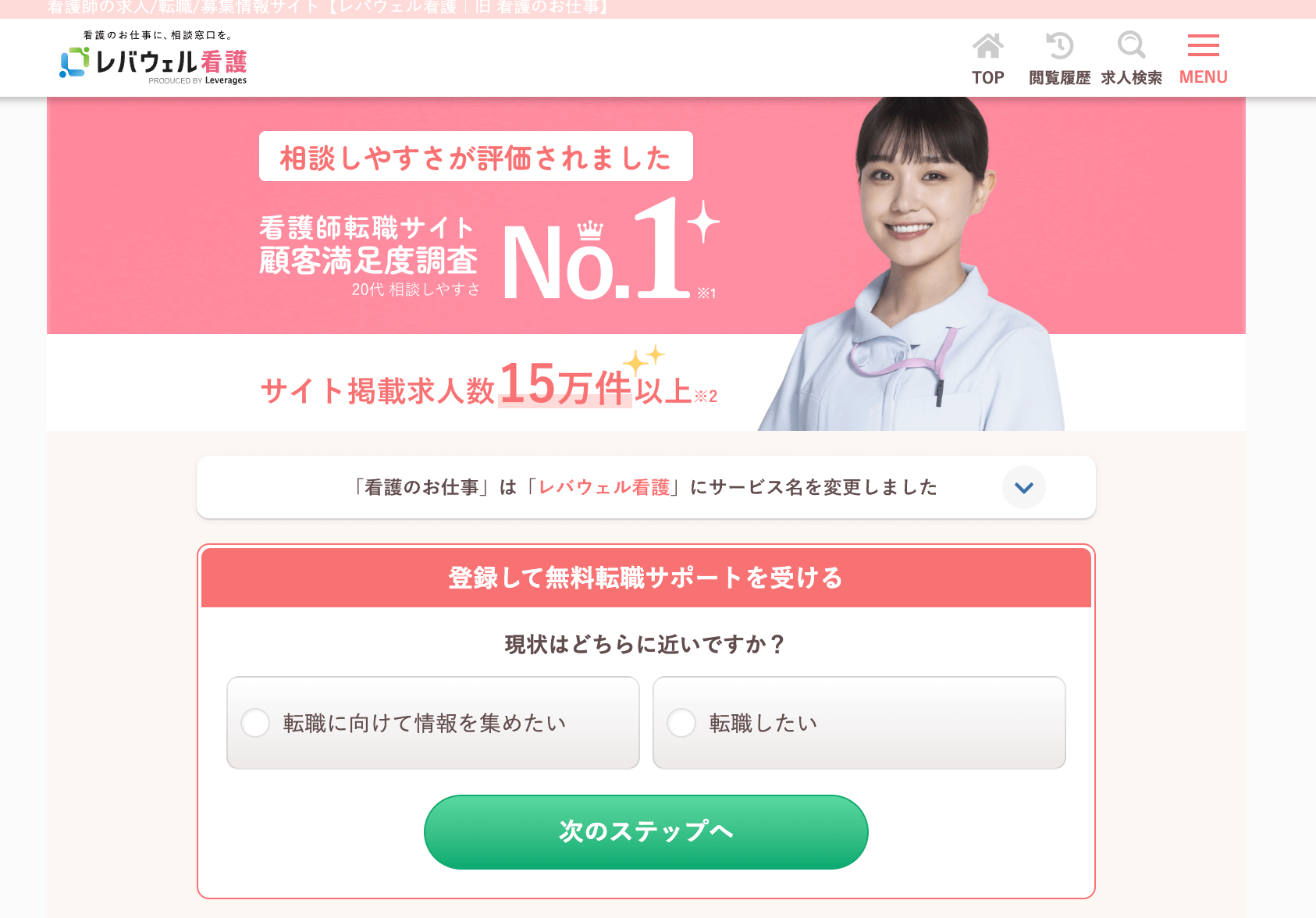This screenshot has height=918, width=1316.
Task: Click 次のステップへ green button
Action: [x=646, y=832]
